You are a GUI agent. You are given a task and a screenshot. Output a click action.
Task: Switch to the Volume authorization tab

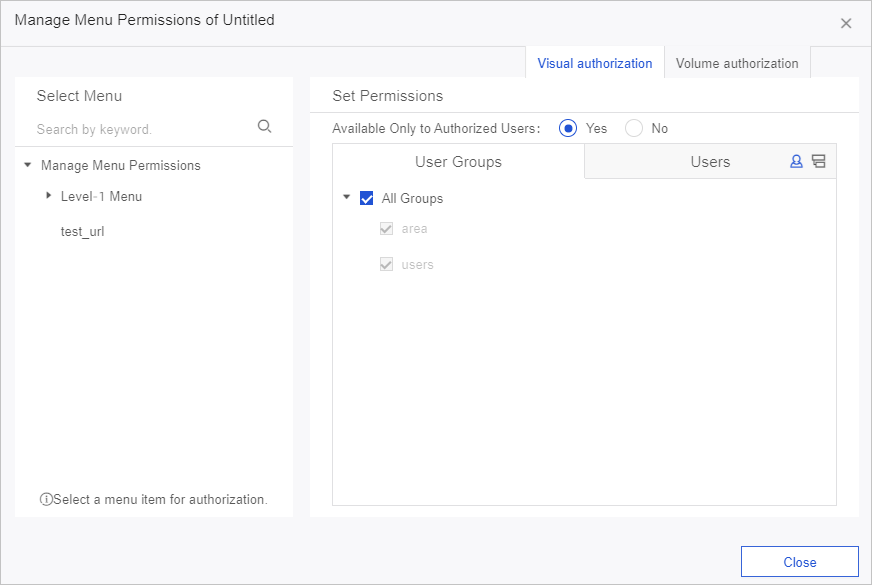737,63
